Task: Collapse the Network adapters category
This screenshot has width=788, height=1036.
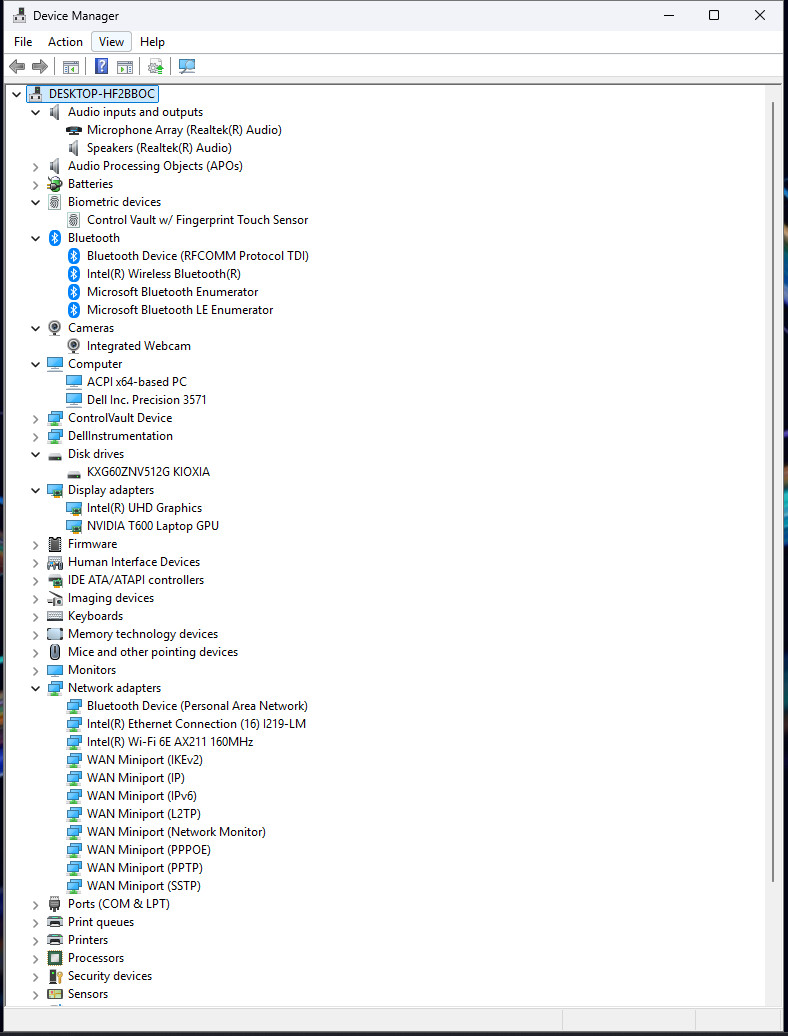Action: point(36,688)
